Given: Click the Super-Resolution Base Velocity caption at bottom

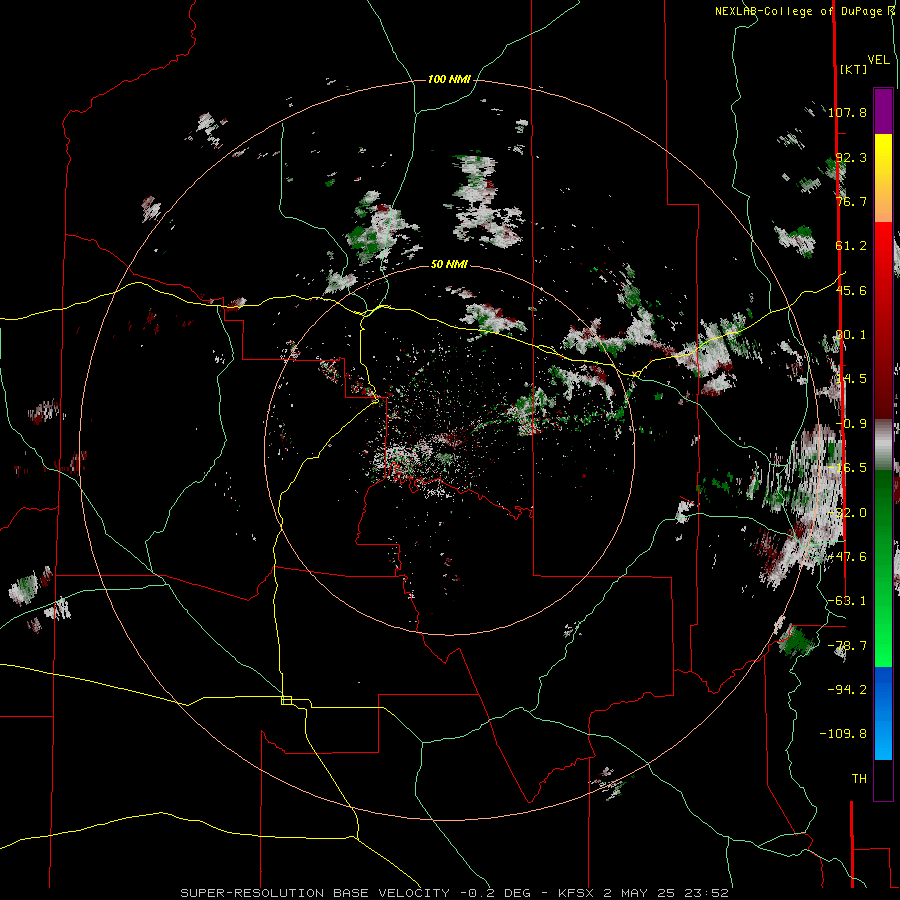Looking at the screenshot, I should [x=454, y=893].
